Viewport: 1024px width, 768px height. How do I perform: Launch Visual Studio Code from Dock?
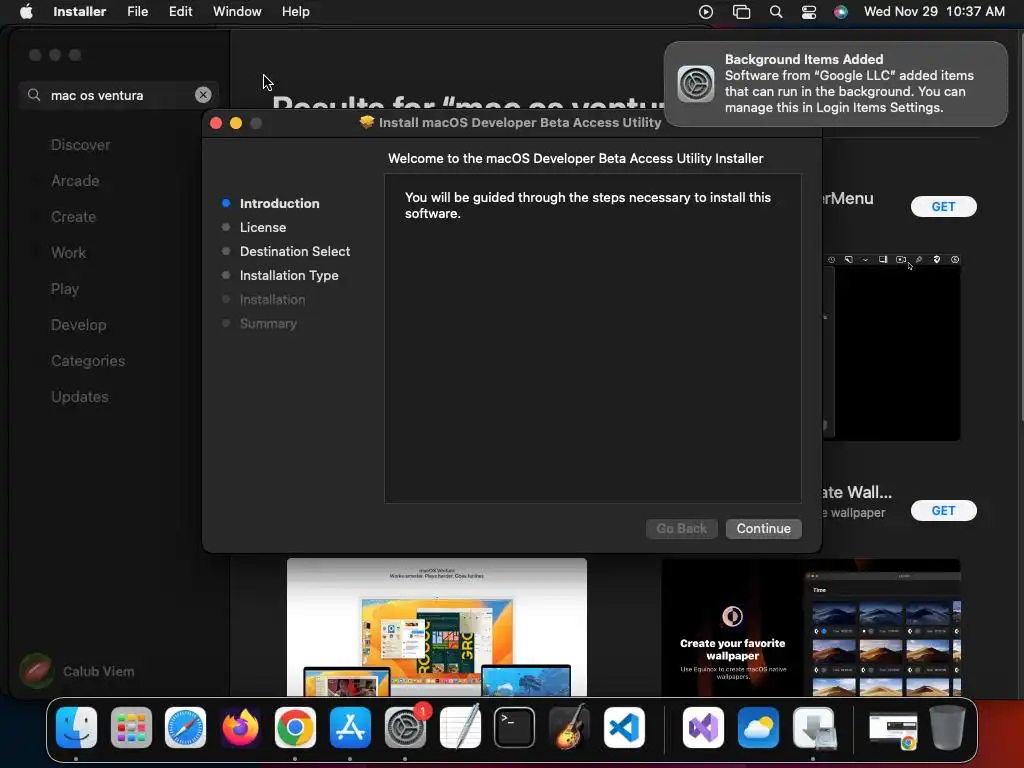624,728
